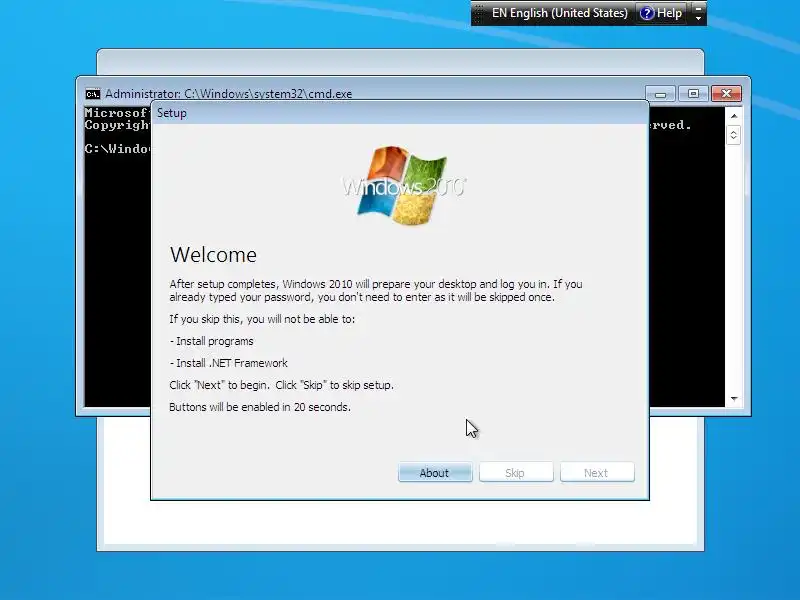
Task: Click the Skip button in Setup
Action: [516, 472]
